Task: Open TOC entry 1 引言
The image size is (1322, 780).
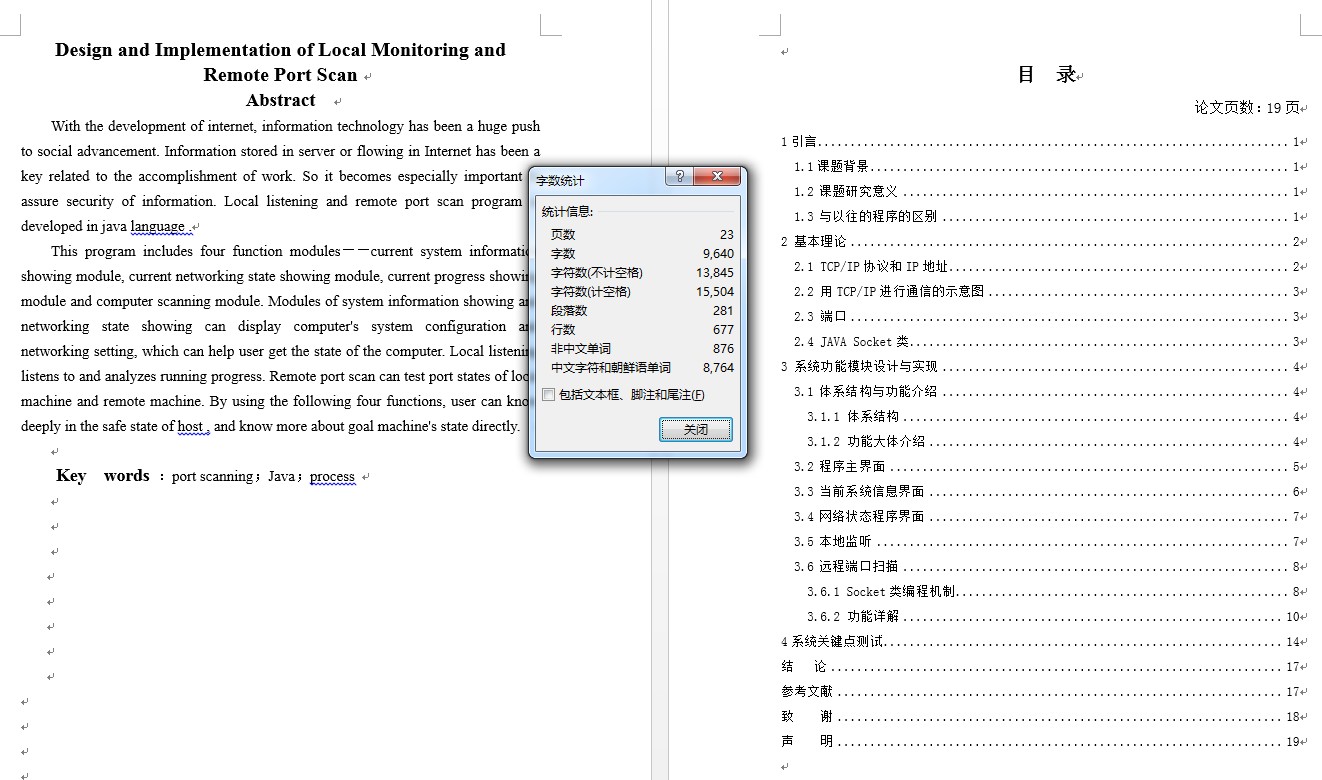Action: [1040, 142]
